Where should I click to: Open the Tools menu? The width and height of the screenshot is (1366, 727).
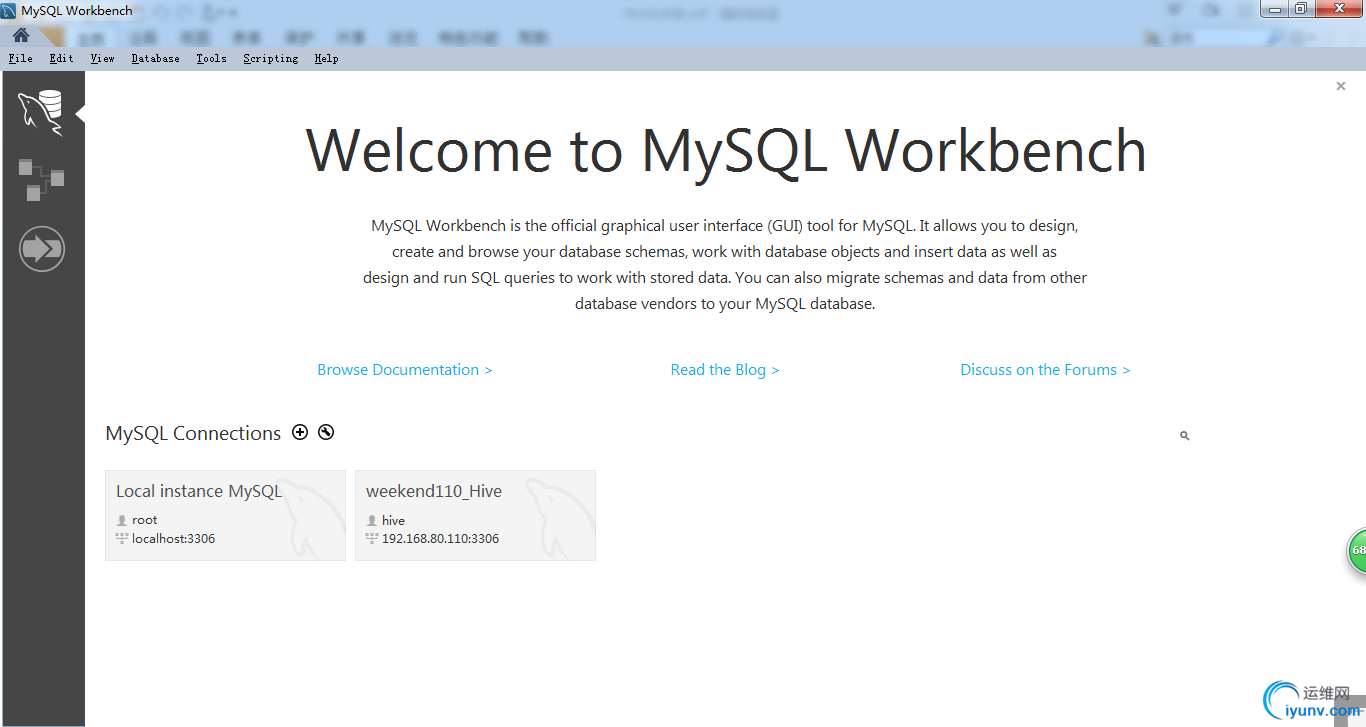click(x=212, y=59)
